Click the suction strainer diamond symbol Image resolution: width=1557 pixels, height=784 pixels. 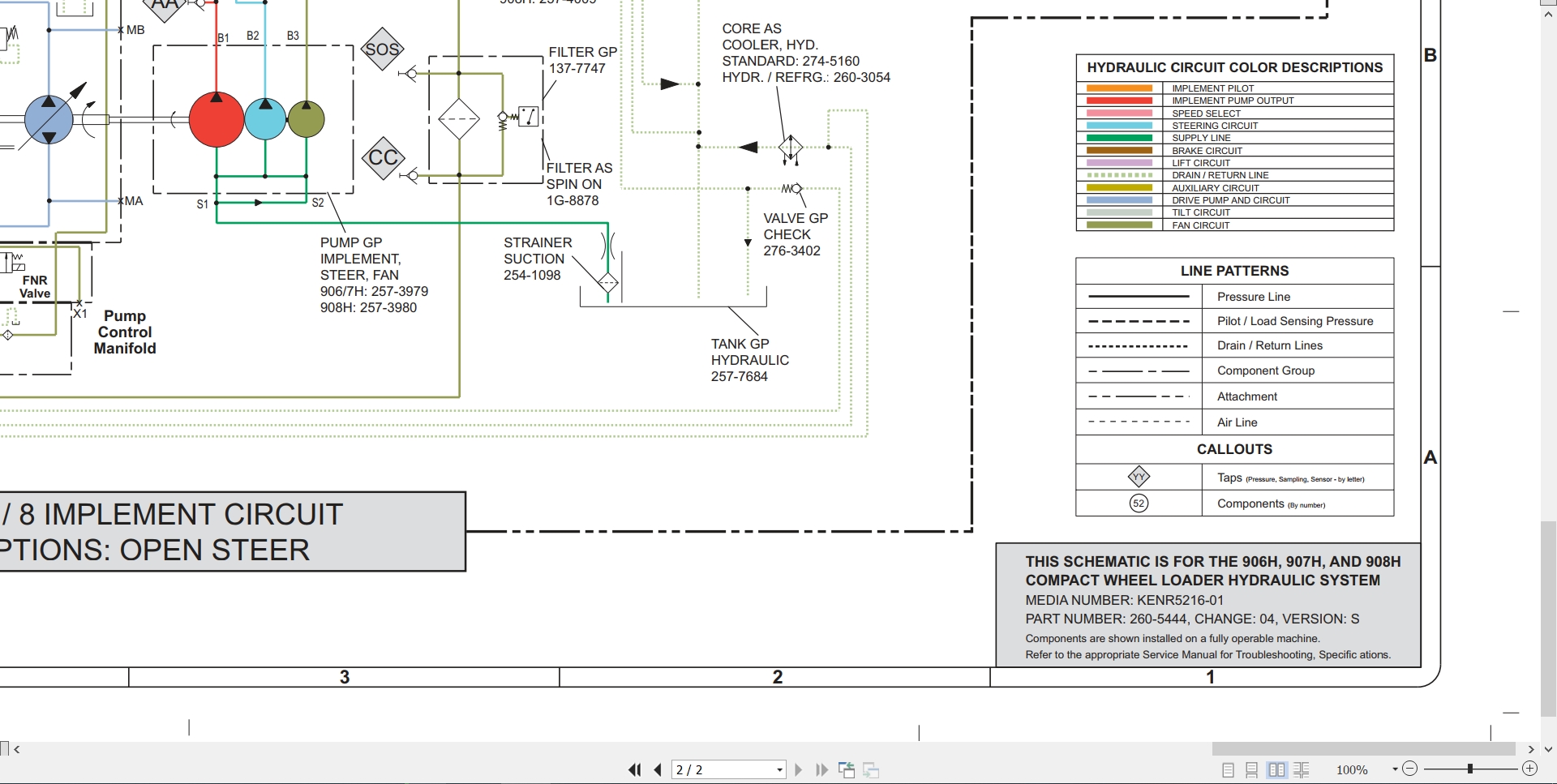tap(607, 283)
